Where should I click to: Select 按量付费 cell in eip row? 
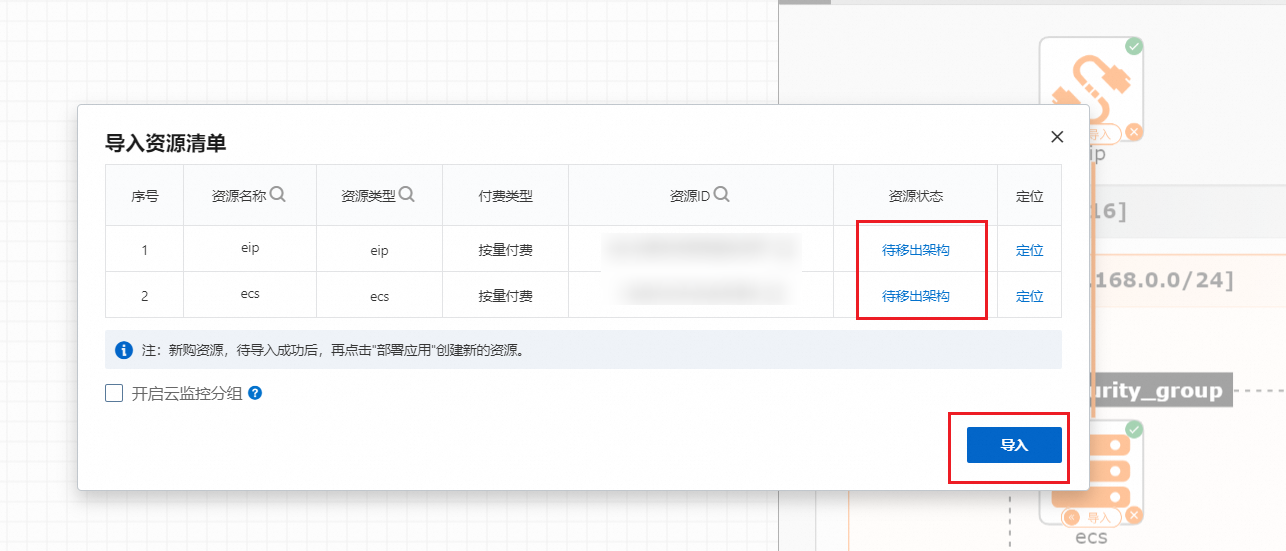click(x=505, y=250)
